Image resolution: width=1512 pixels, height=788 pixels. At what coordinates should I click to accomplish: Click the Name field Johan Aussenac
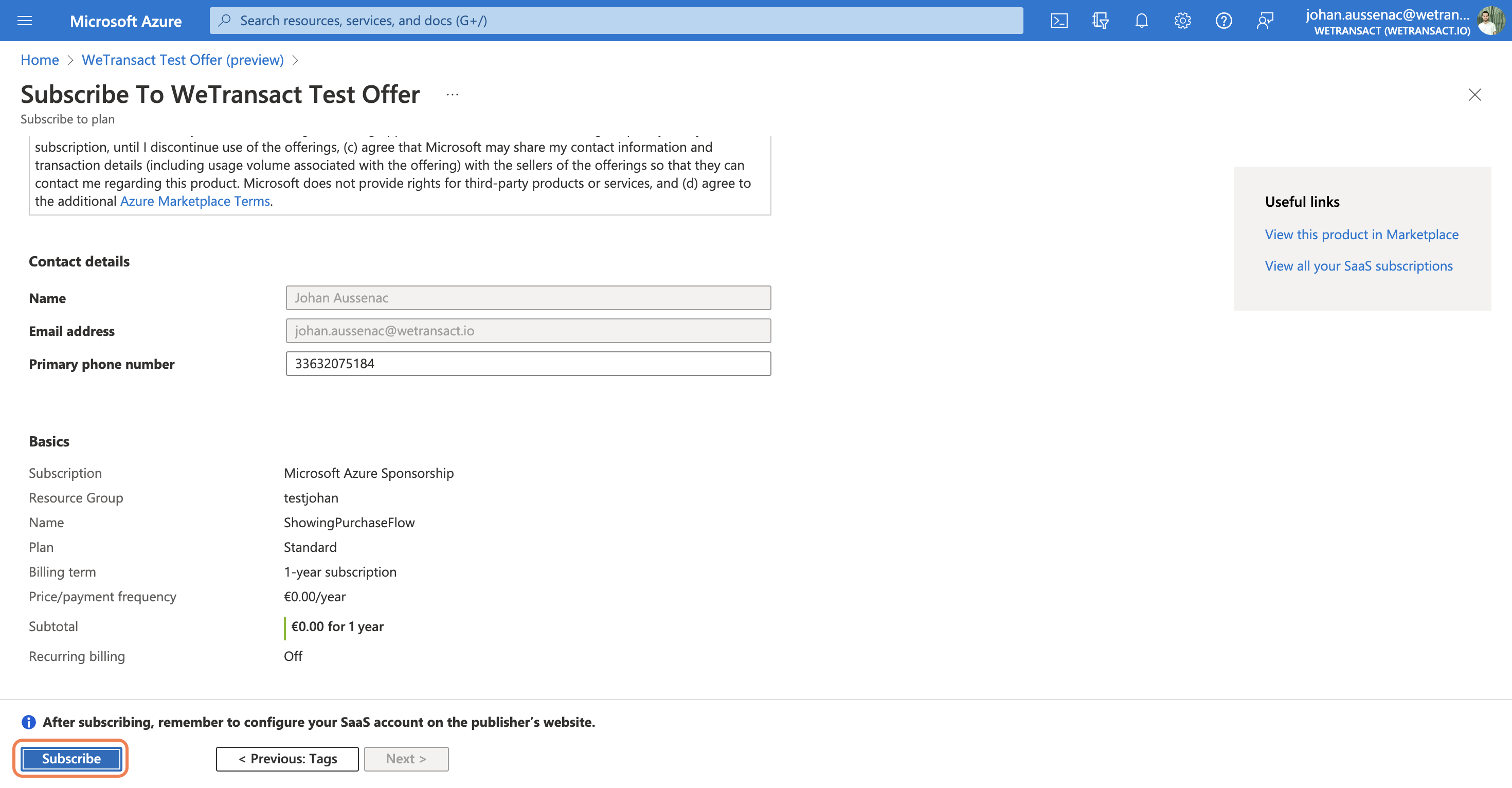528,298
